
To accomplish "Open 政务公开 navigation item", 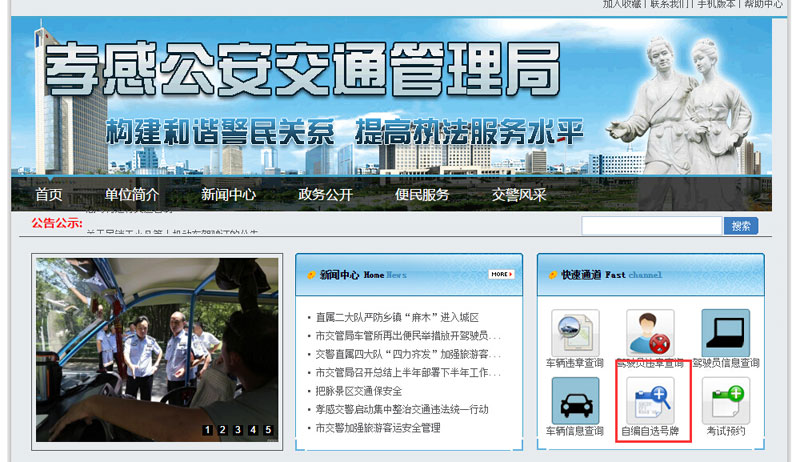I will [x=325, y=194].
